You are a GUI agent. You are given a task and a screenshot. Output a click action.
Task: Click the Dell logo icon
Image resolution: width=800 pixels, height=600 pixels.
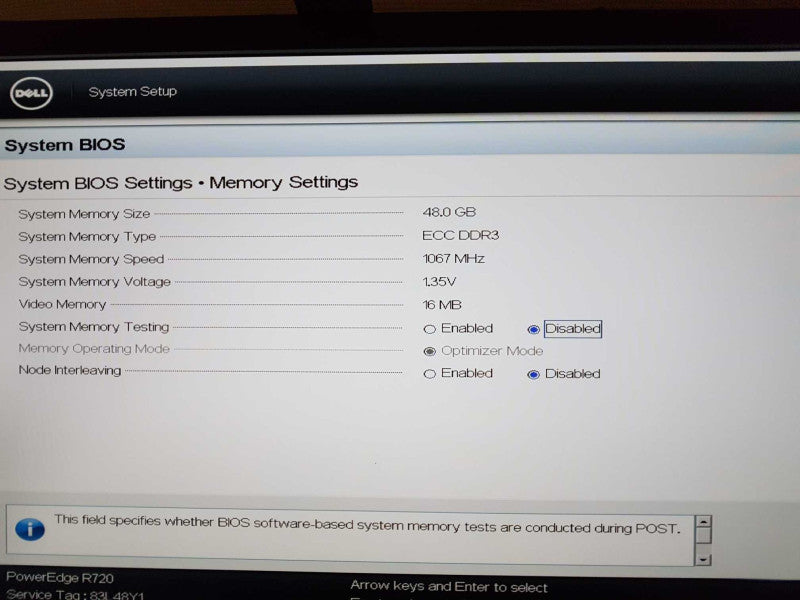point(31,93)
